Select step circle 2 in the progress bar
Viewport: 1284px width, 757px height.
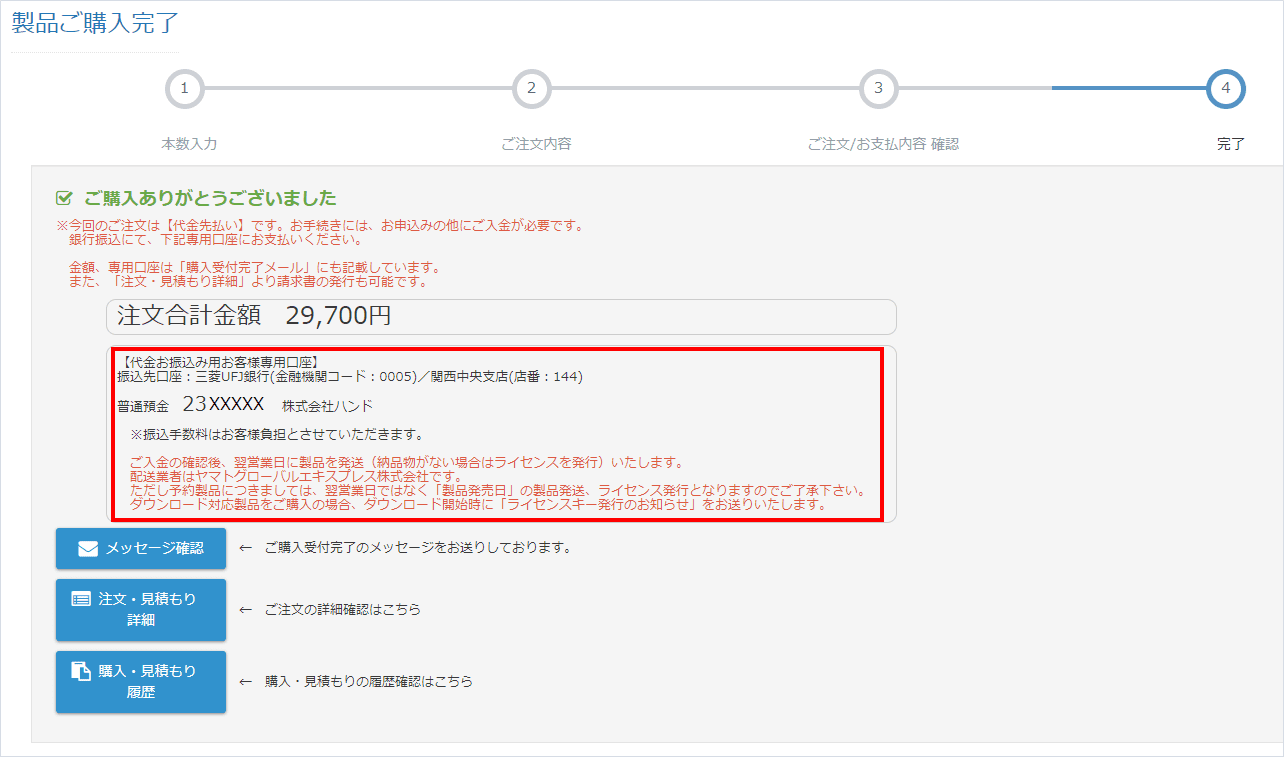point(532,88)
